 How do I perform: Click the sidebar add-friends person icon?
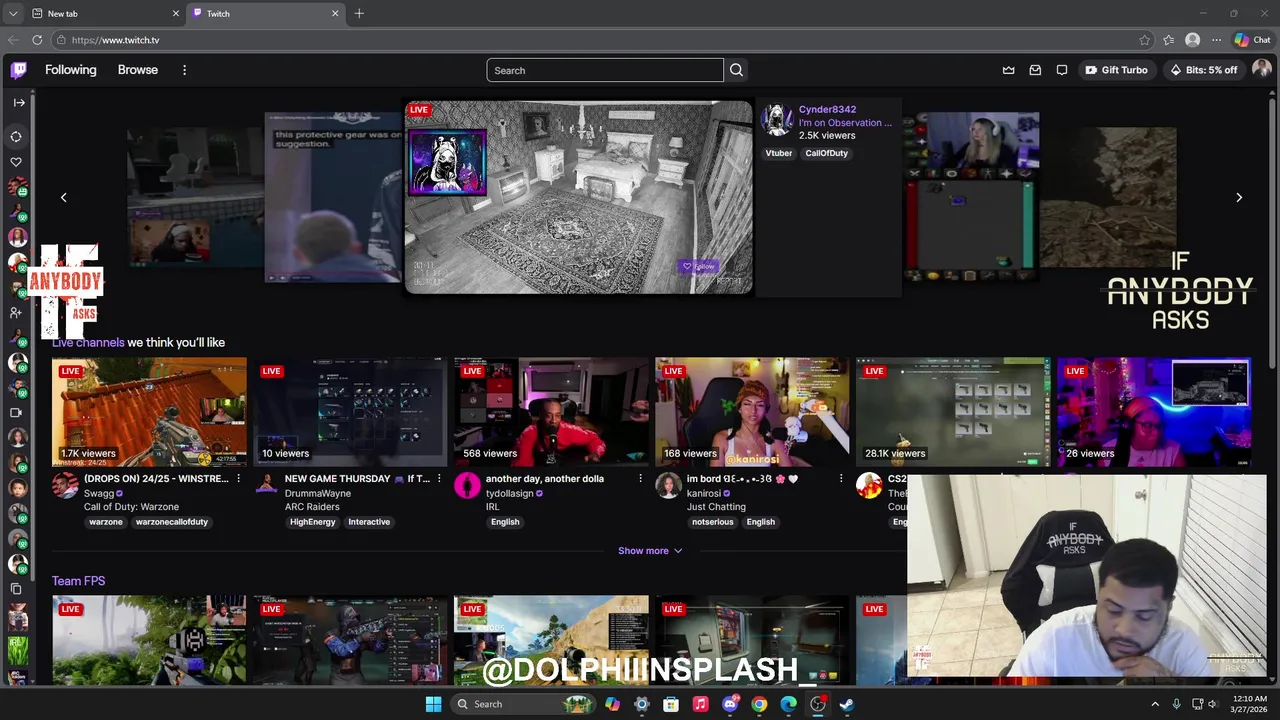pyautogui.click(x=16, y=312)
